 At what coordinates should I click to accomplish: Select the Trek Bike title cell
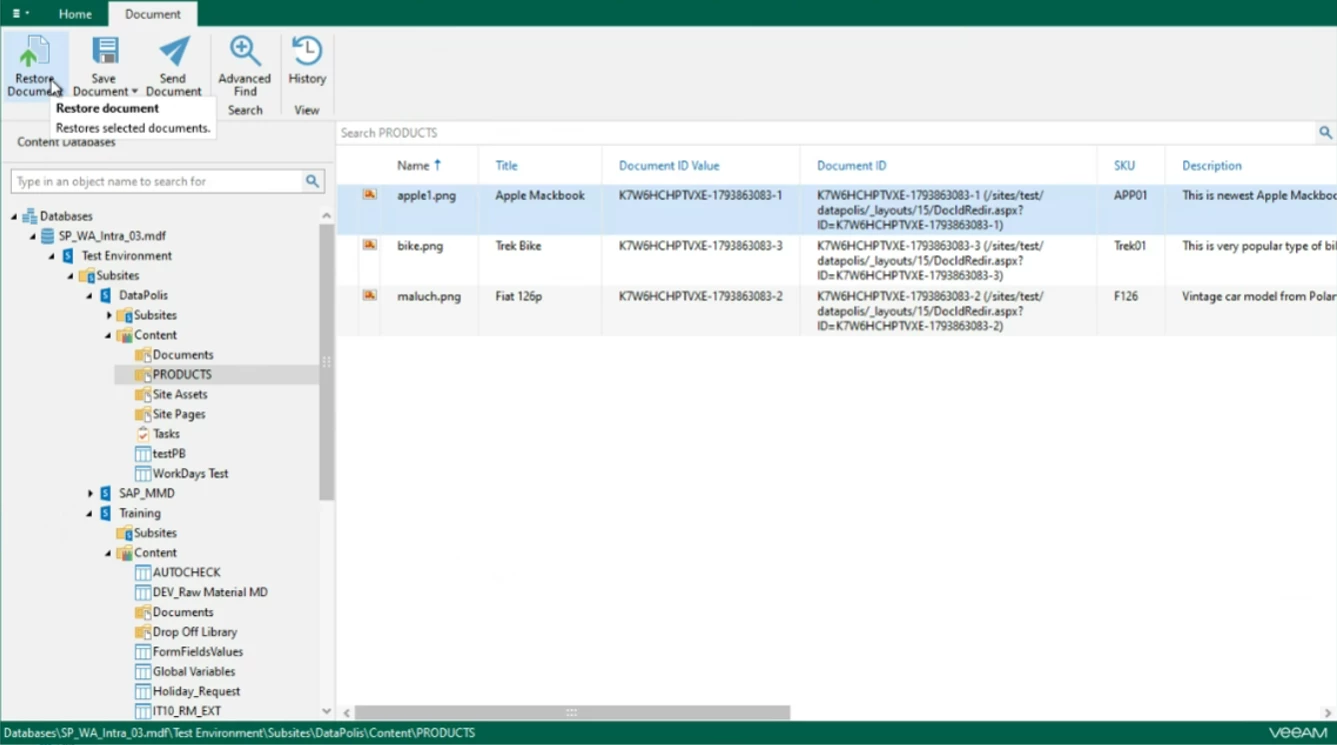[x=518, y=246]
